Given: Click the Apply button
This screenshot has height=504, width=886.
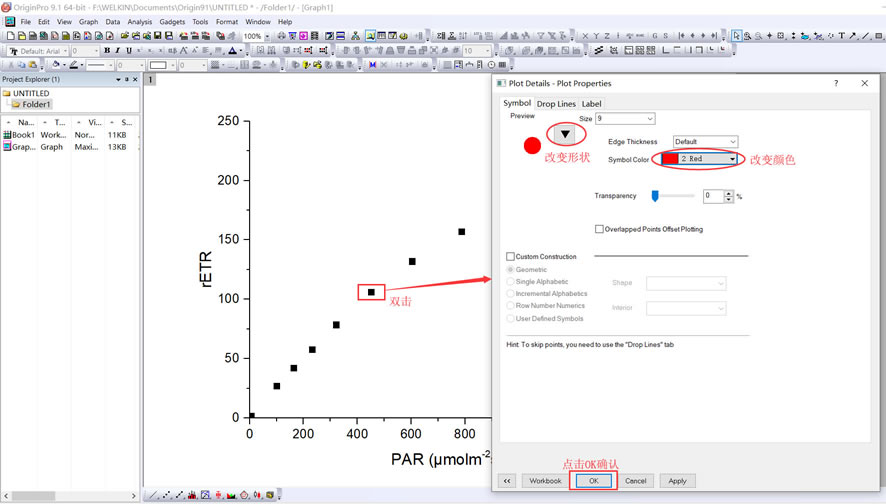Looking at the screenshot, I should 677,481.
